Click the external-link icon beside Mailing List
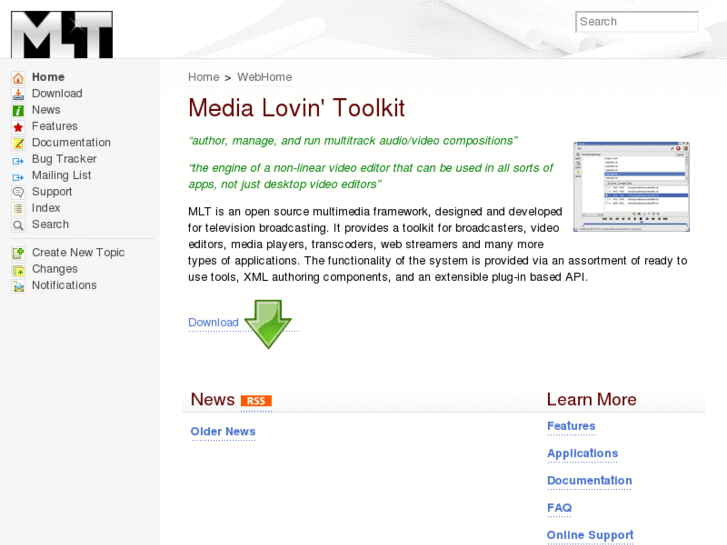The width and height of the screenshot is (727, 545). (18, 177)
